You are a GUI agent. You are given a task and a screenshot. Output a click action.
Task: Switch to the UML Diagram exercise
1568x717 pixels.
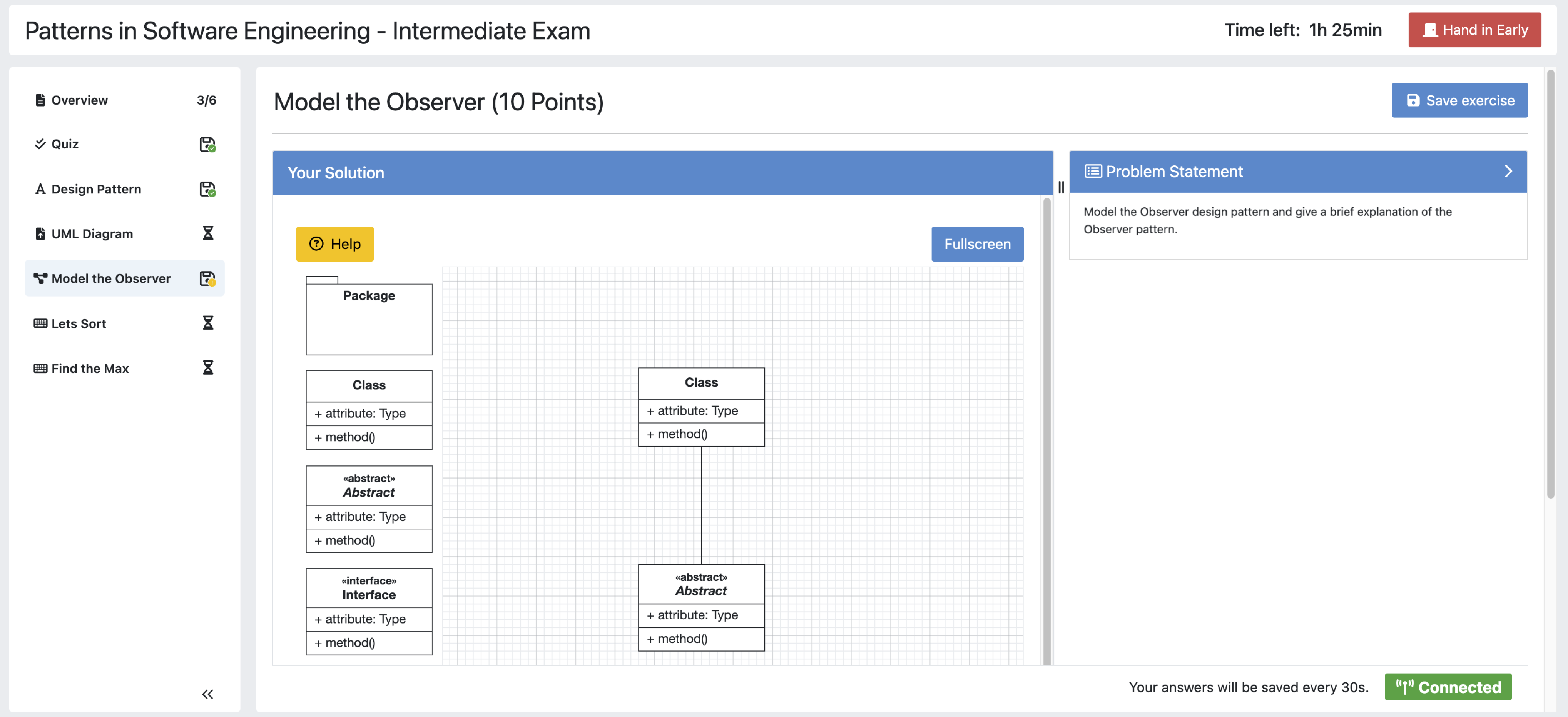92,233
